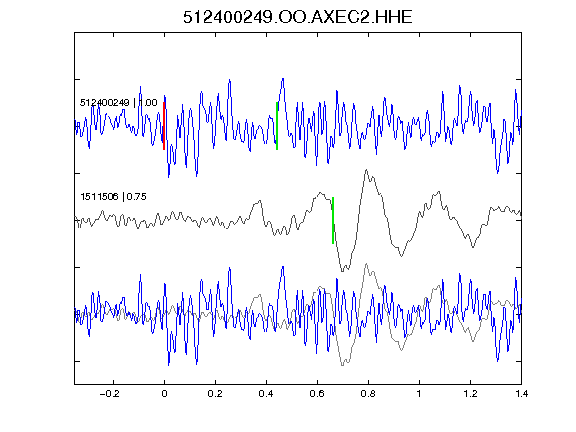
Task: Select the green marker on the blue top trace
Action: (277, 126)
